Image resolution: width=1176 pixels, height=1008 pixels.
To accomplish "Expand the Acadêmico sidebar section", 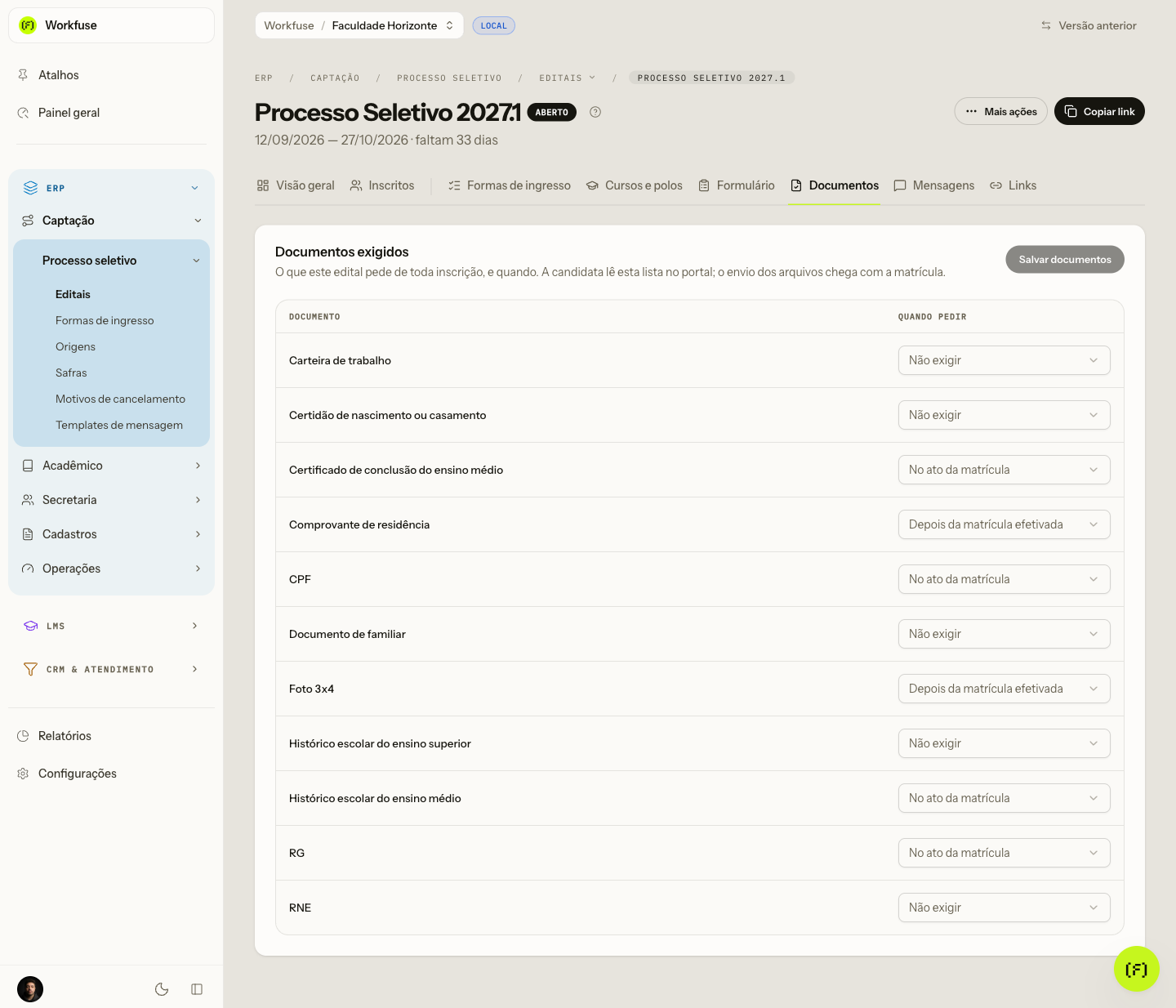I will click(198, 466).
